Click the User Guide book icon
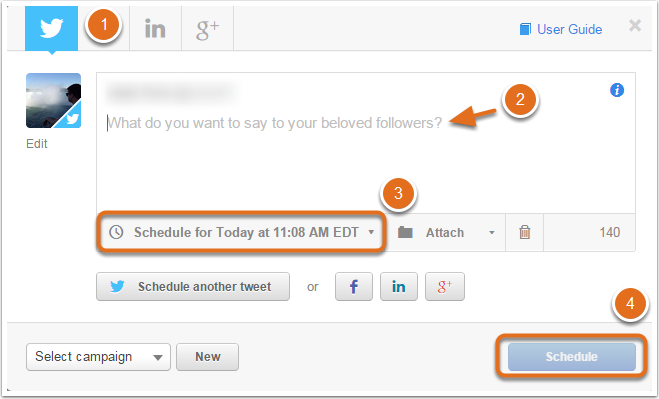Image resolution: width=659 pixels, height=399 pixels. [525, 29]
